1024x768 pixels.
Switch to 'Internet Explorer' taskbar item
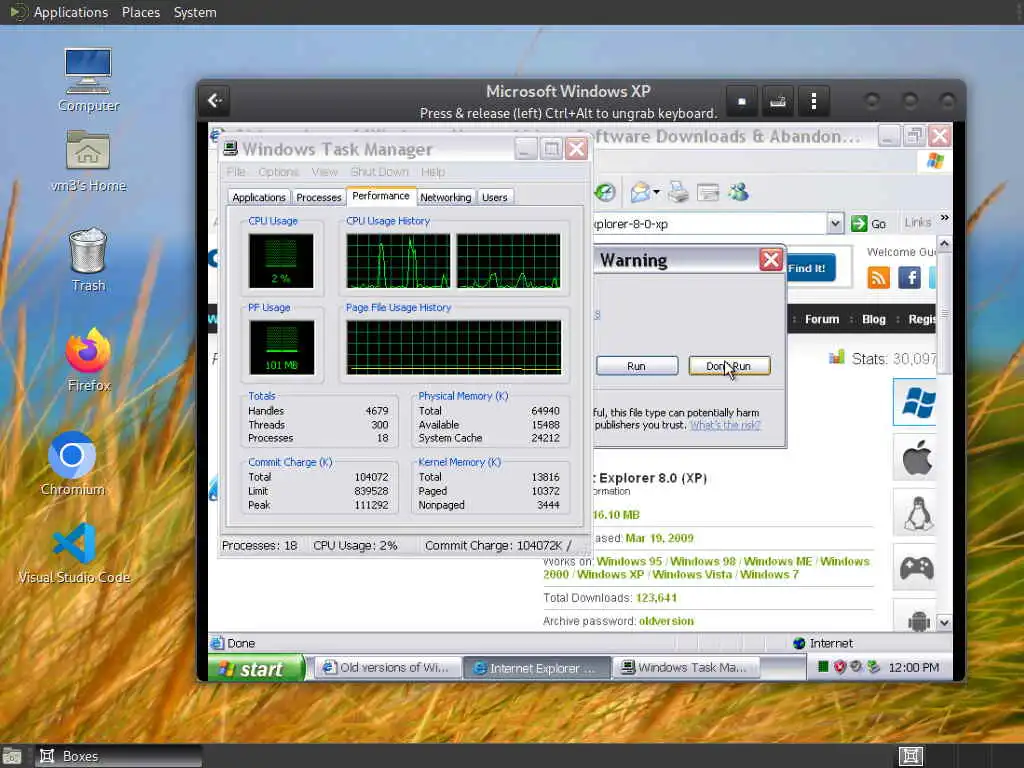click(536, 668)
